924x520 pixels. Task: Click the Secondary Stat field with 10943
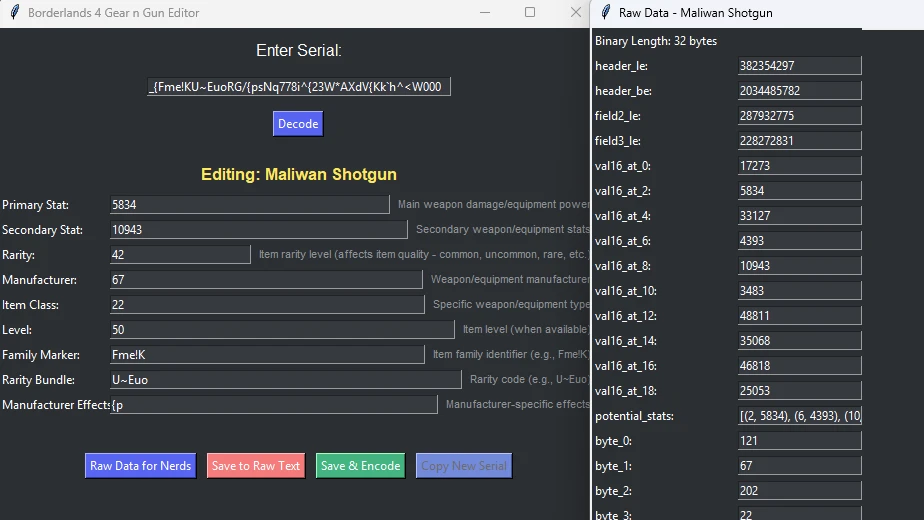point(259,230)
